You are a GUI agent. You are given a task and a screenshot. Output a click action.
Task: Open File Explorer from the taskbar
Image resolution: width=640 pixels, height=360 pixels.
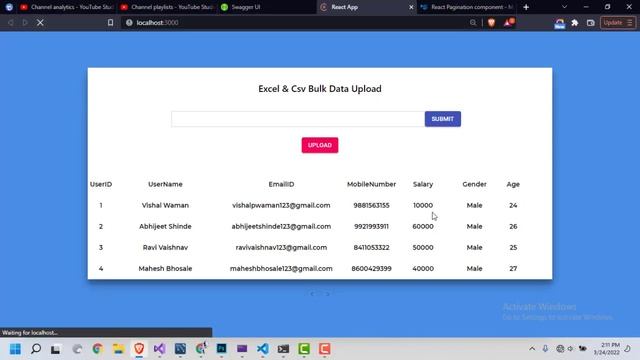pos(118,349)
